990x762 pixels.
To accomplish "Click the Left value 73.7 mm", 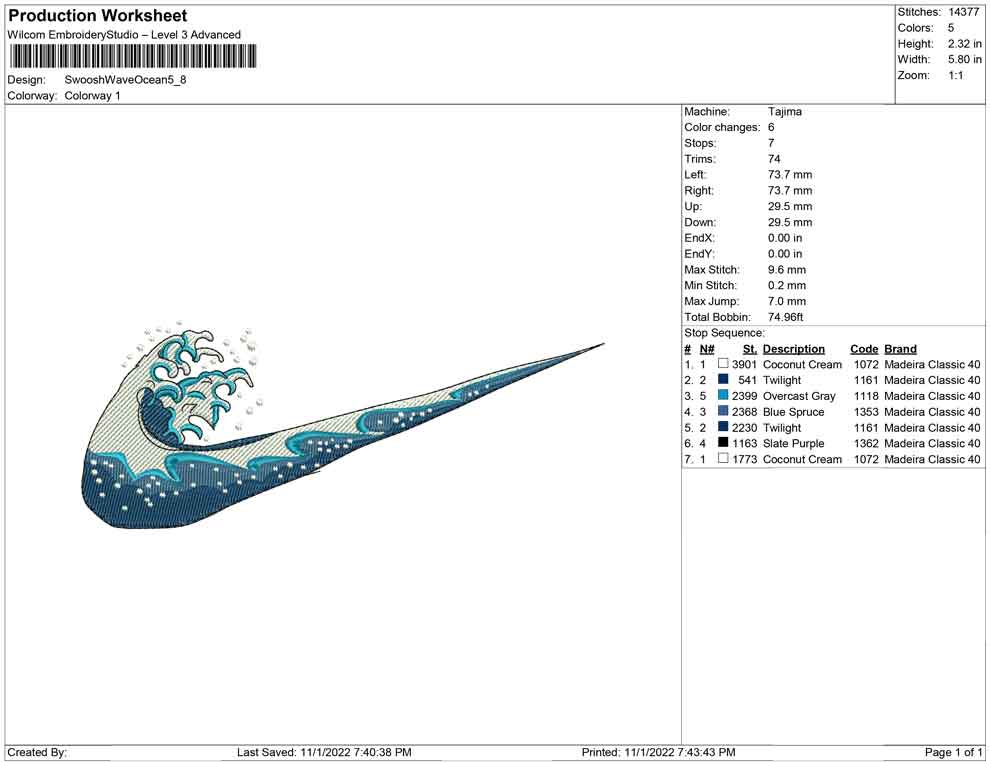I will (x=790, y=174).
